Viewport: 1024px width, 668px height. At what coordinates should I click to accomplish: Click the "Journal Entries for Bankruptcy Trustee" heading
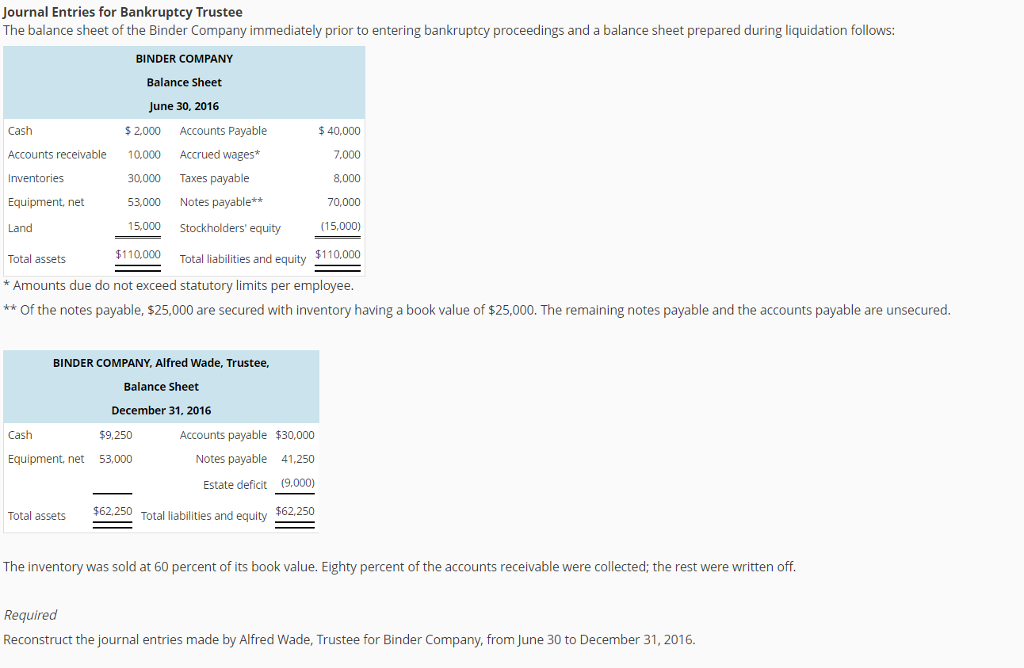coord(123,12)
